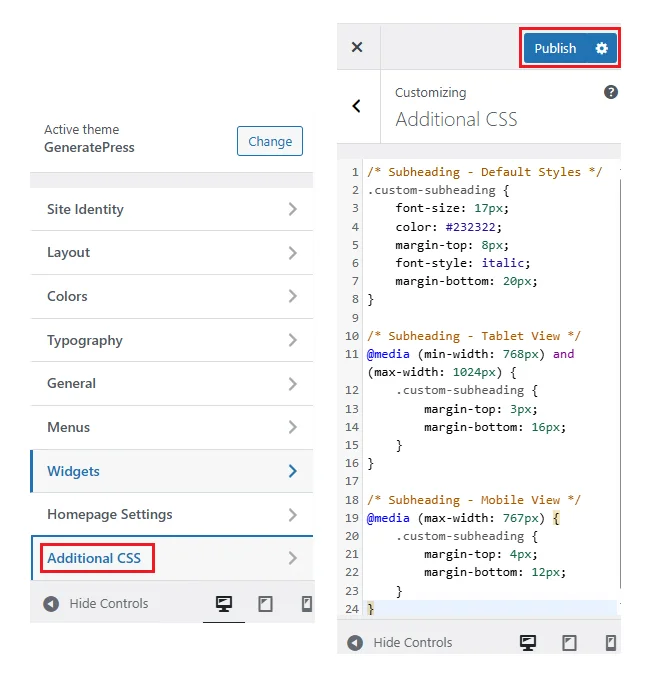650x687 pixels.
Task: Go back with the left chevron arrow
Action: (x=357, y=106)
